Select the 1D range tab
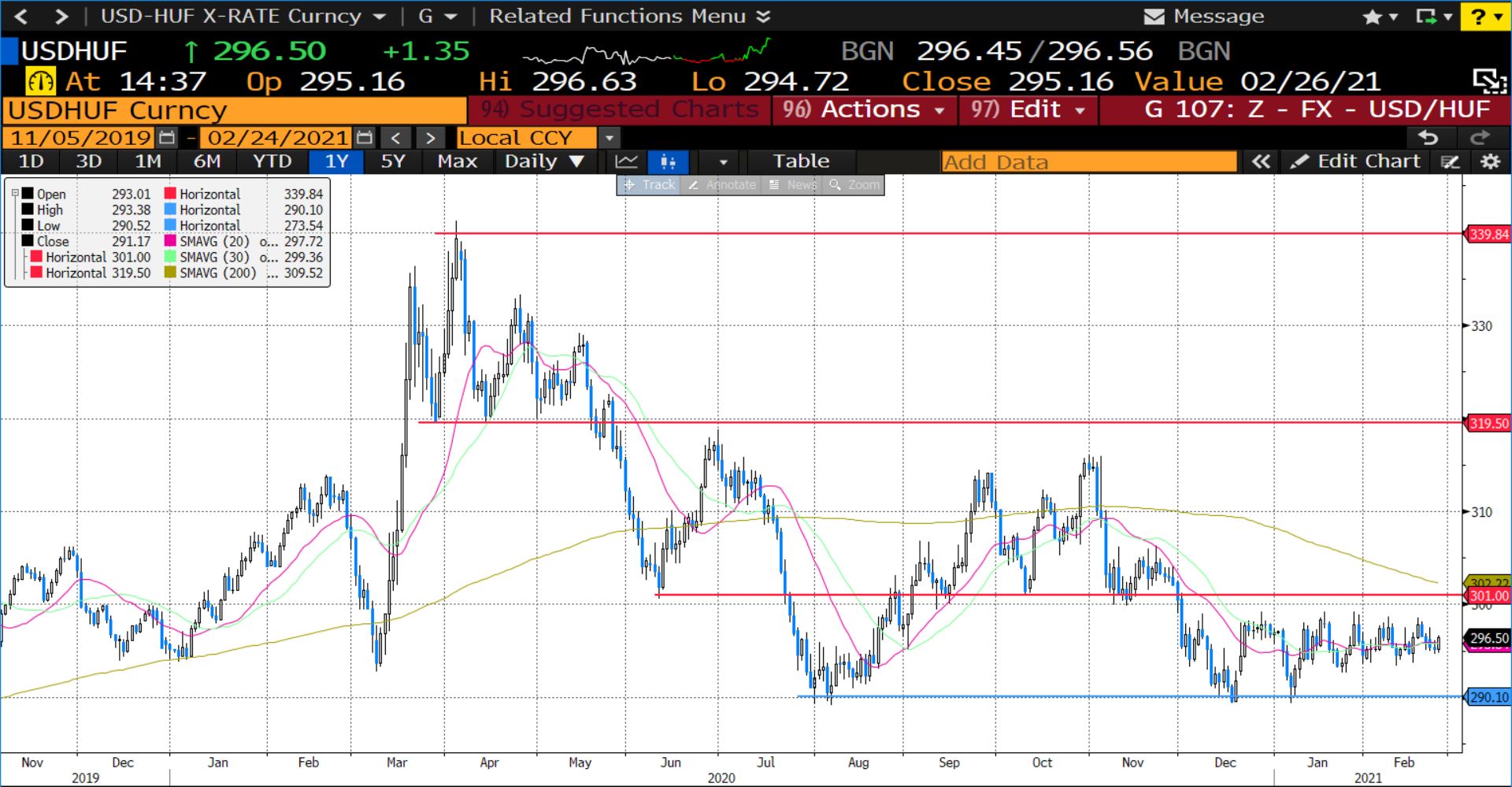 tap(31, 161)
